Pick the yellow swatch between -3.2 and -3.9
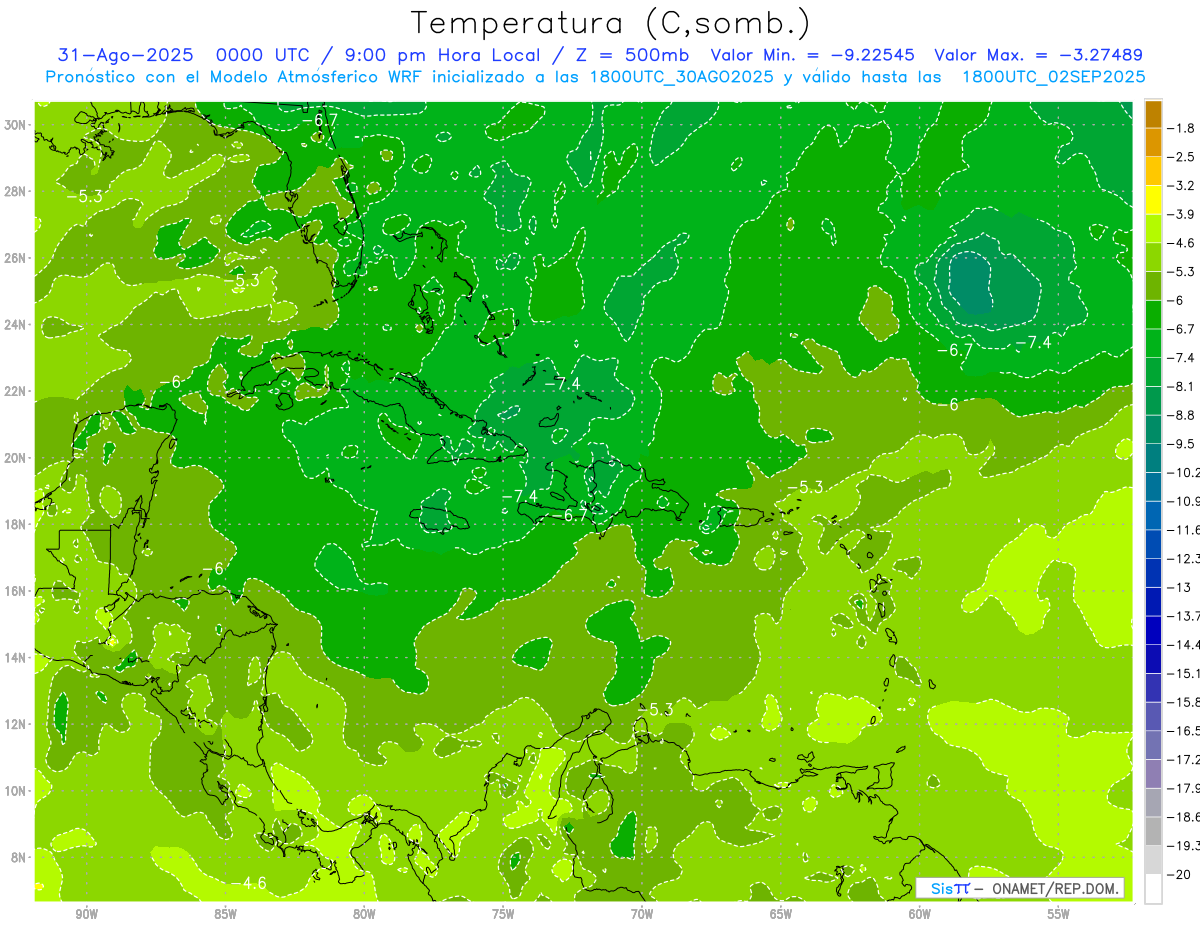Screen dimensions: 1200x927 click(1153, 200)
